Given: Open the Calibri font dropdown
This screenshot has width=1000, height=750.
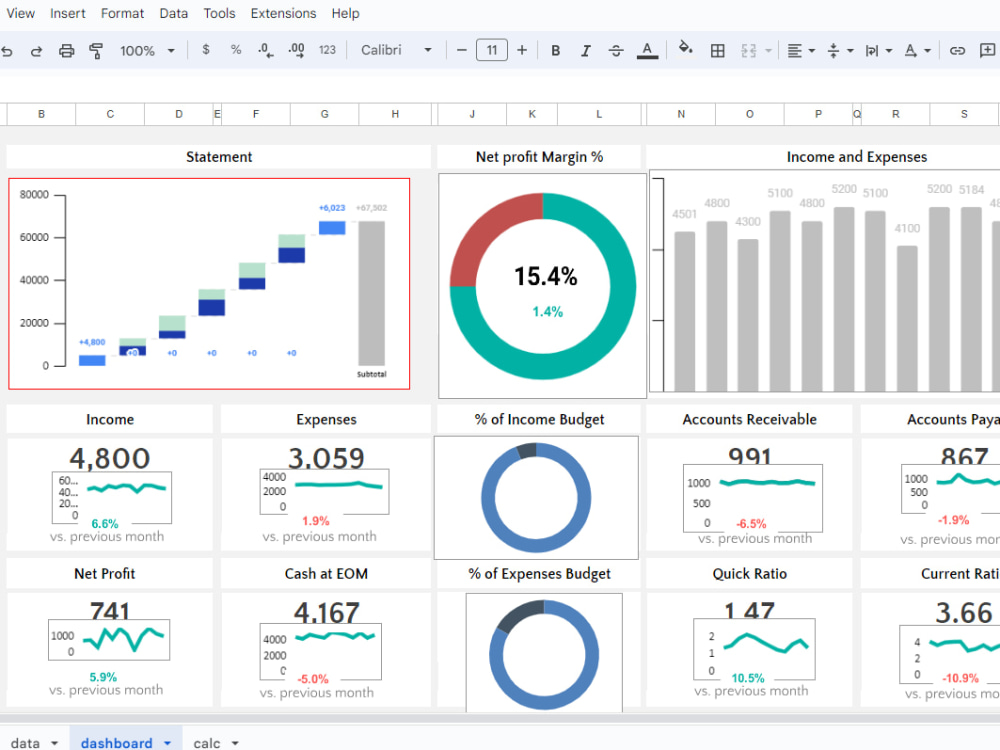Looking at the screenshot, I should (396, 50).
